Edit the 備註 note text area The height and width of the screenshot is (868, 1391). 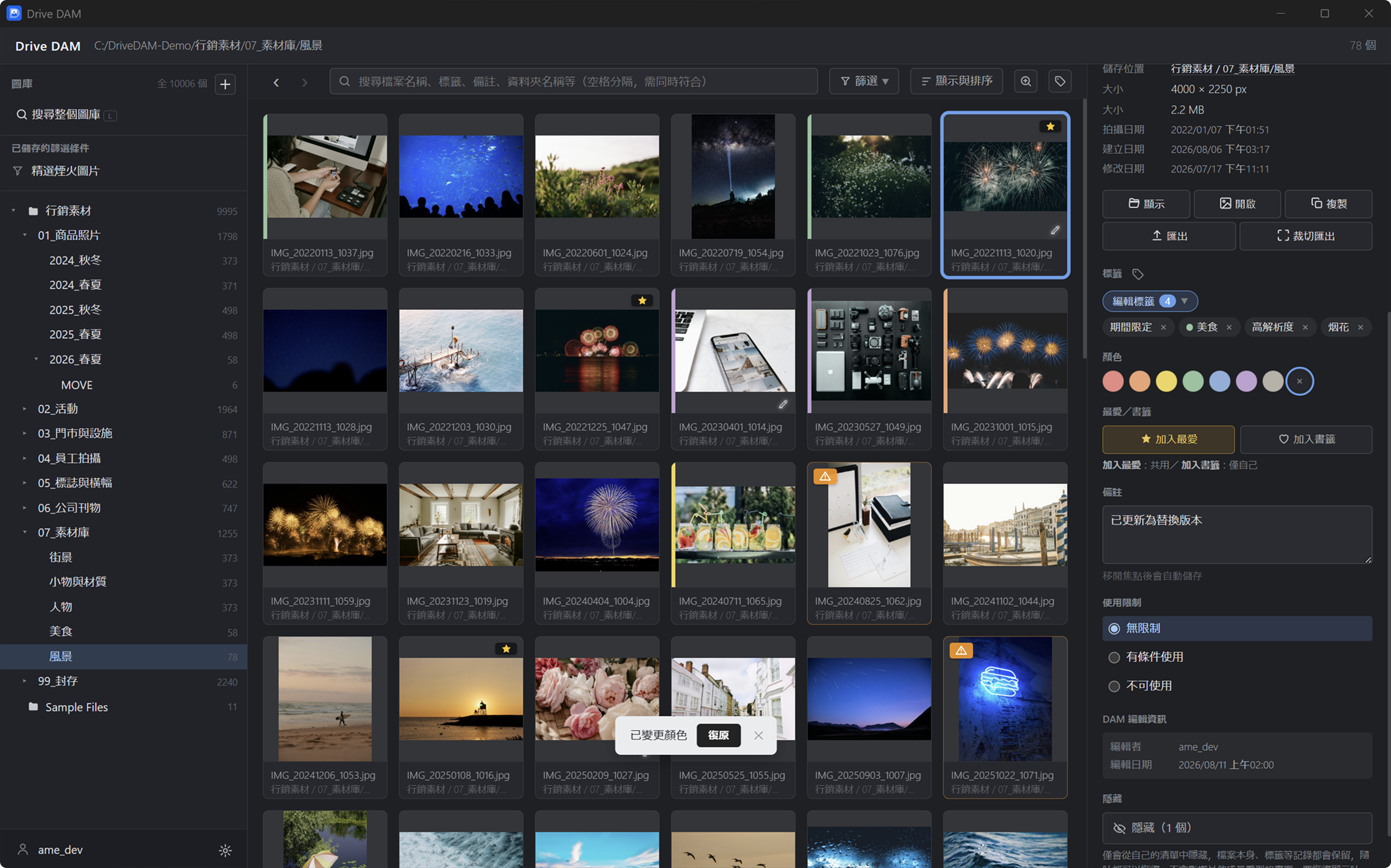click(1236, 534)
